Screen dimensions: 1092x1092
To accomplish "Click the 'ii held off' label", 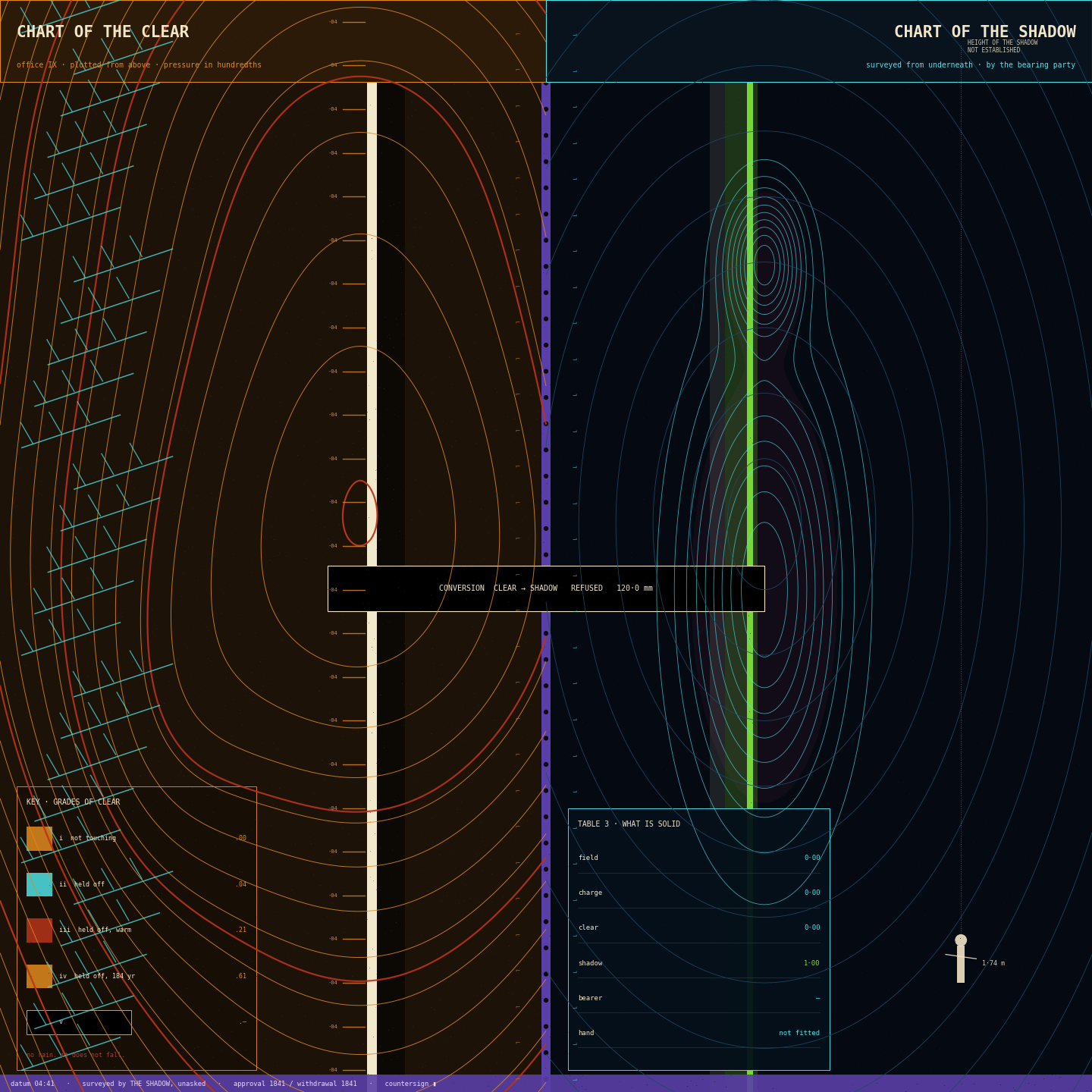I will point(82,884).
